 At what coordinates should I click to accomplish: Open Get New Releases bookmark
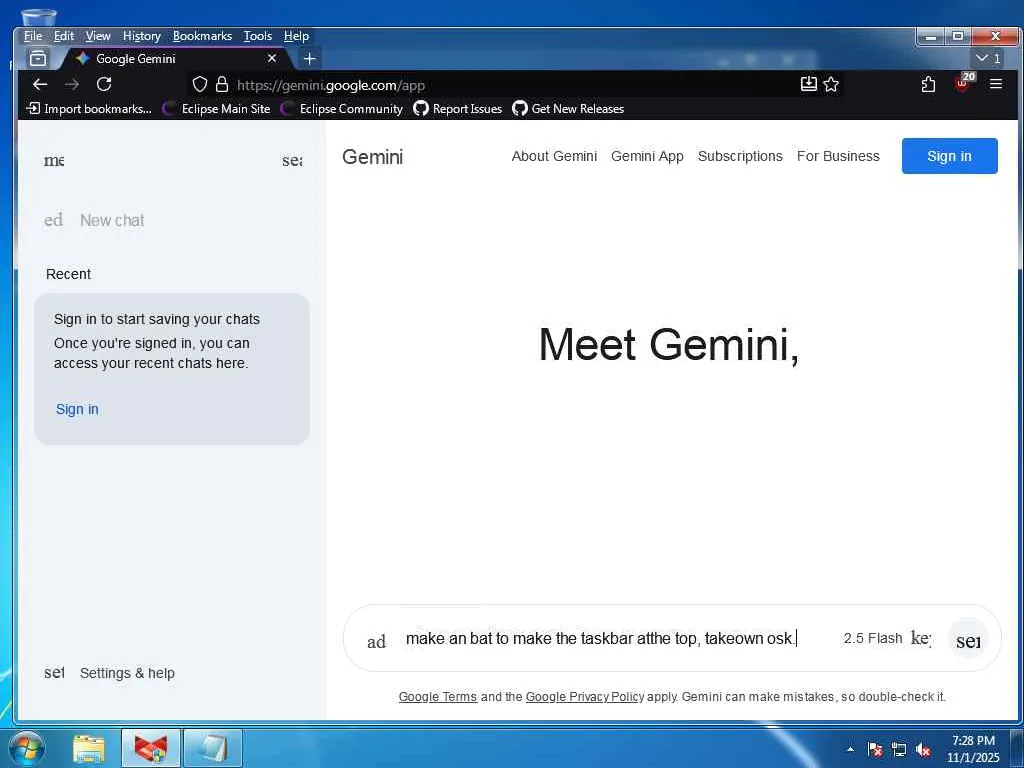click(x=568, y=108)
